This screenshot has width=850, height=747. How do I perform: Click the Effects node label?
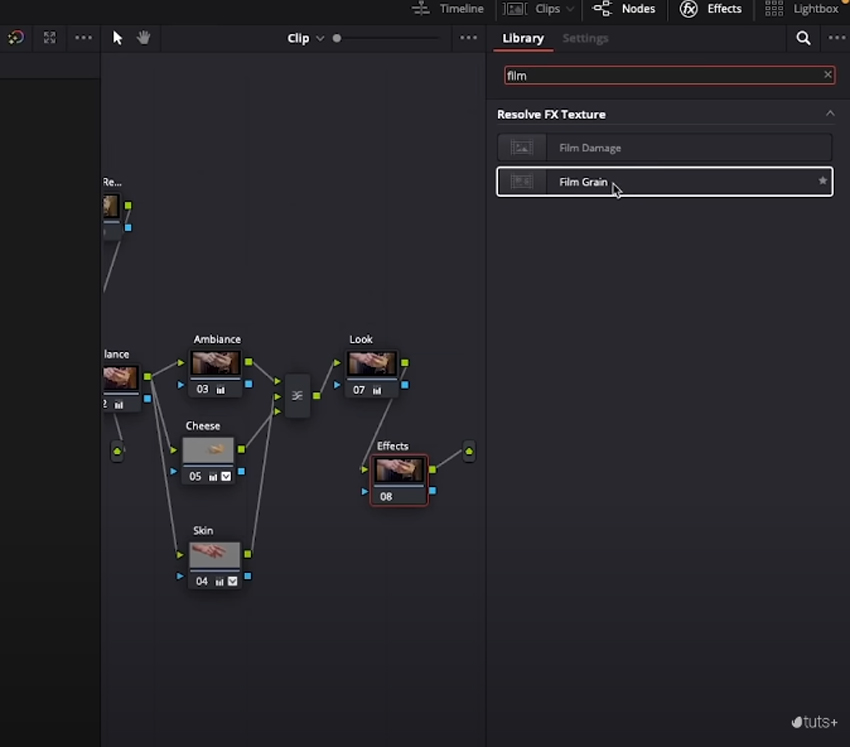(x=392, y=446)
